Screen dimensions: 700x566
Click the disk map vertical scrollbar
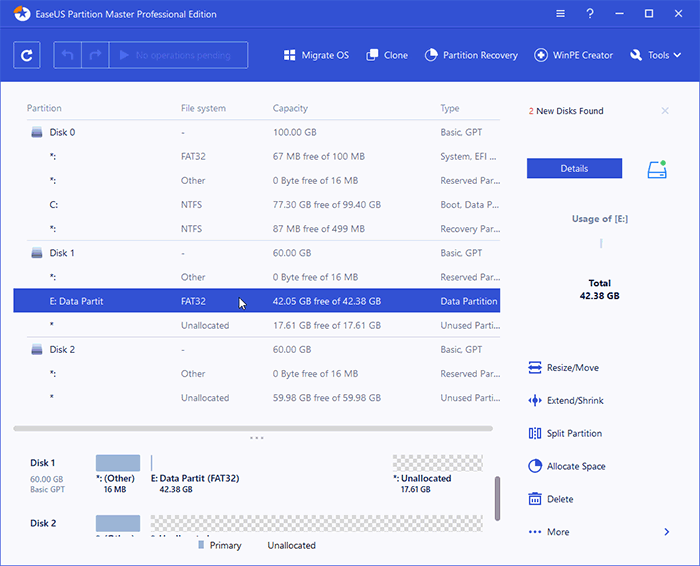pos(497,498)
